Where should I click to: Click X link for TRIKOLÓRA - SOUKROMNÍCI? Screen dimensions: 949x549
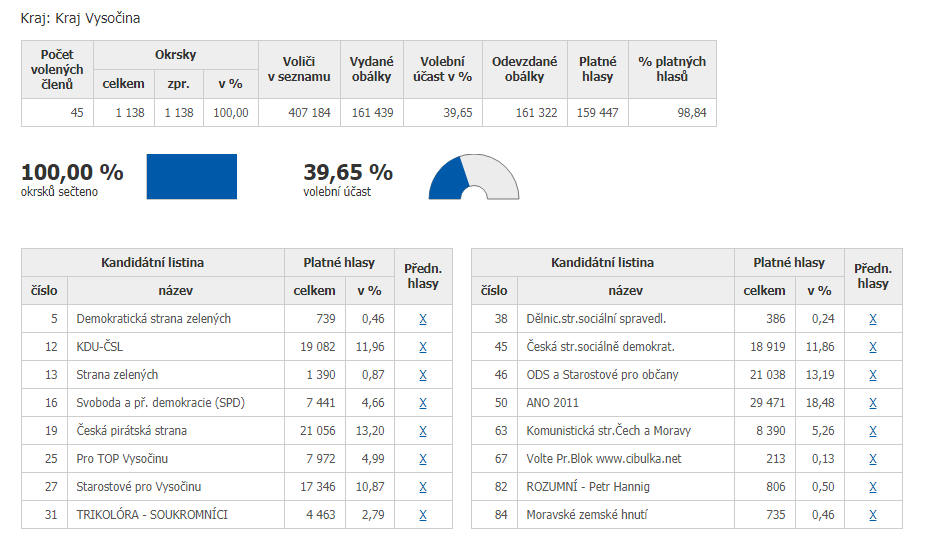coord(423,515)
